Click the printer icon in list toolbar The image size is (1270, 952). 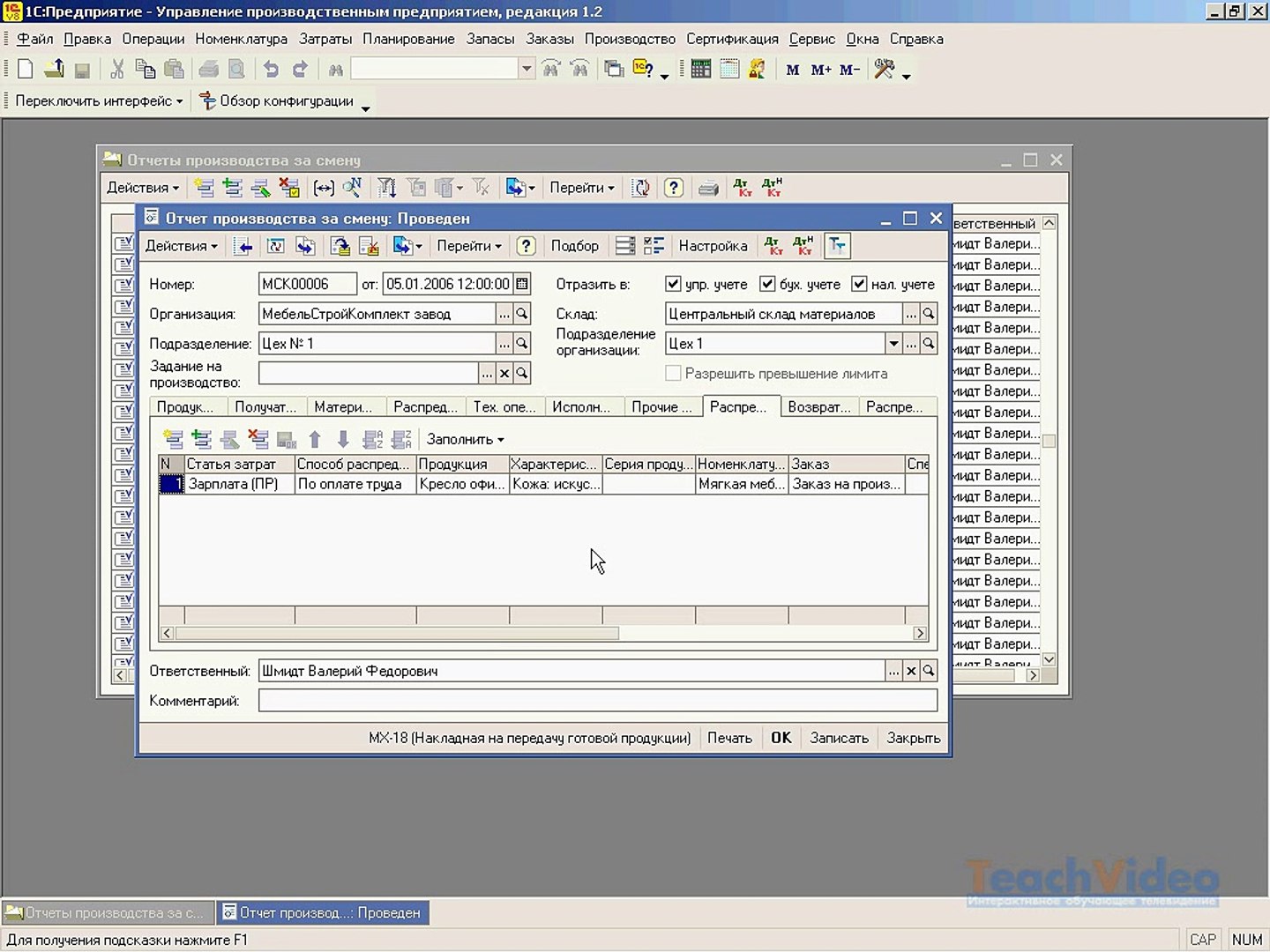pyautogui.click(x=708, y=188)
